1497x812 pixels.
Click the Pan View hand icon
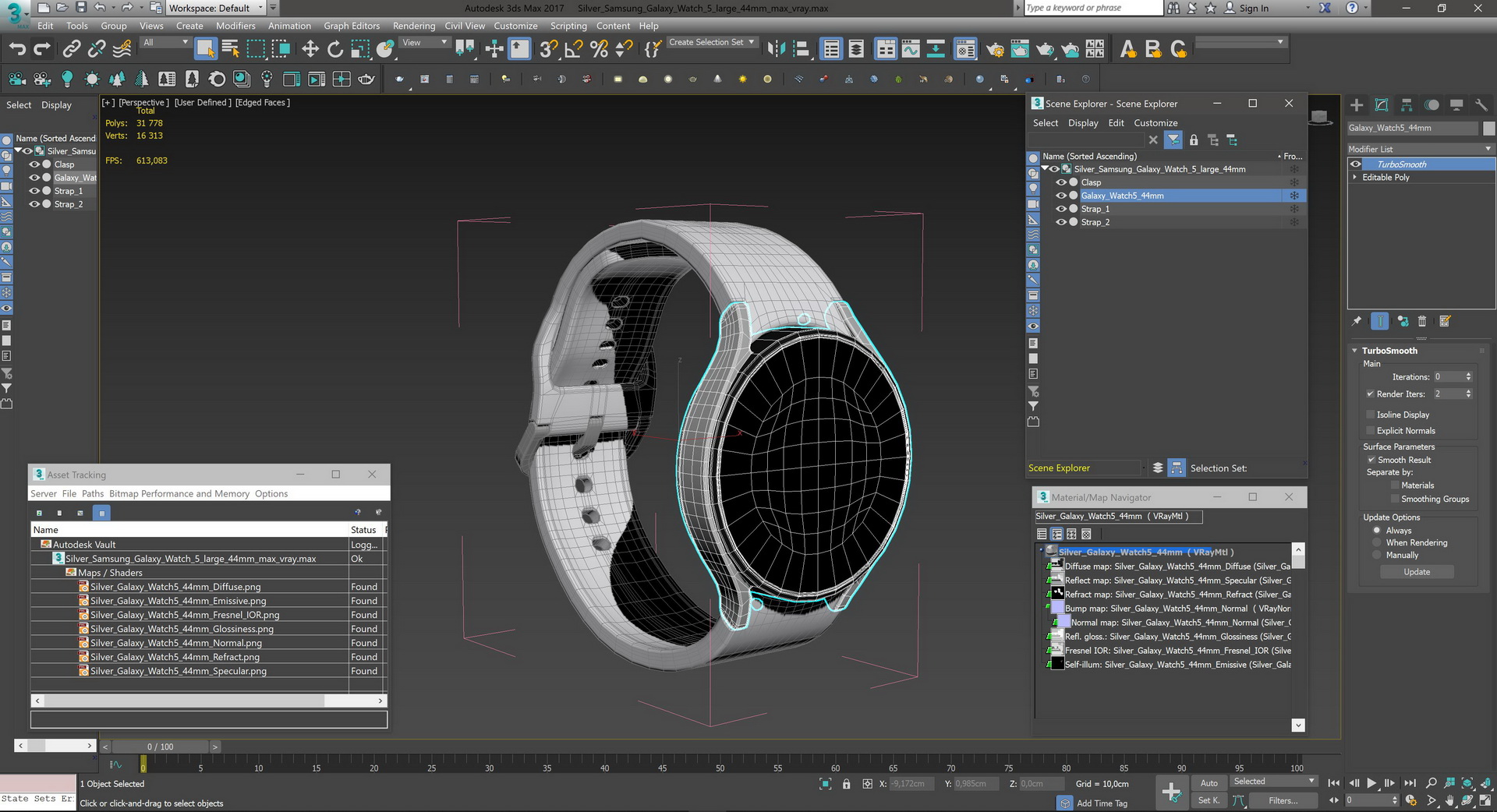pos(1449,800)
